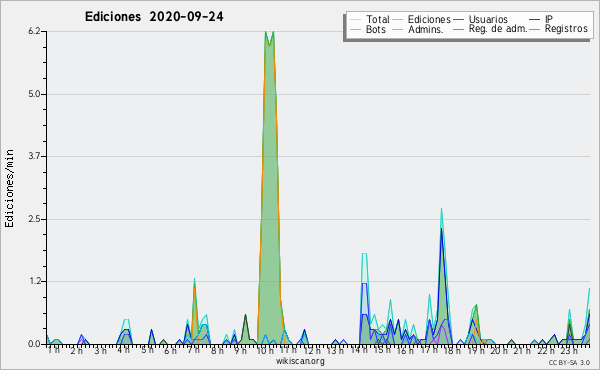Click the y-axis label 'Ediciones/min'
This screenshot has height=370, width=600.
(9, 188)
